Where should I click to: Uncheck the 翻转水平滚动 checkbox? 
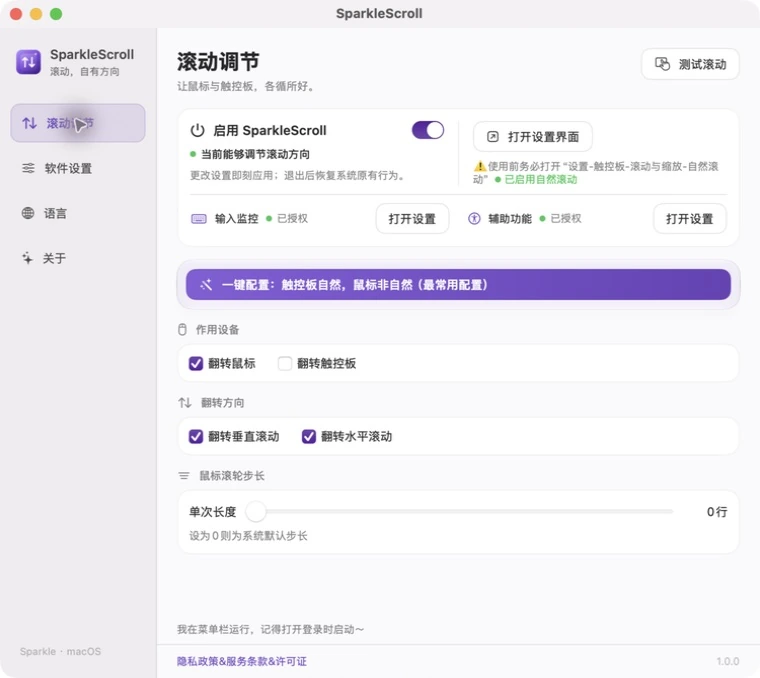coord(309,437)
